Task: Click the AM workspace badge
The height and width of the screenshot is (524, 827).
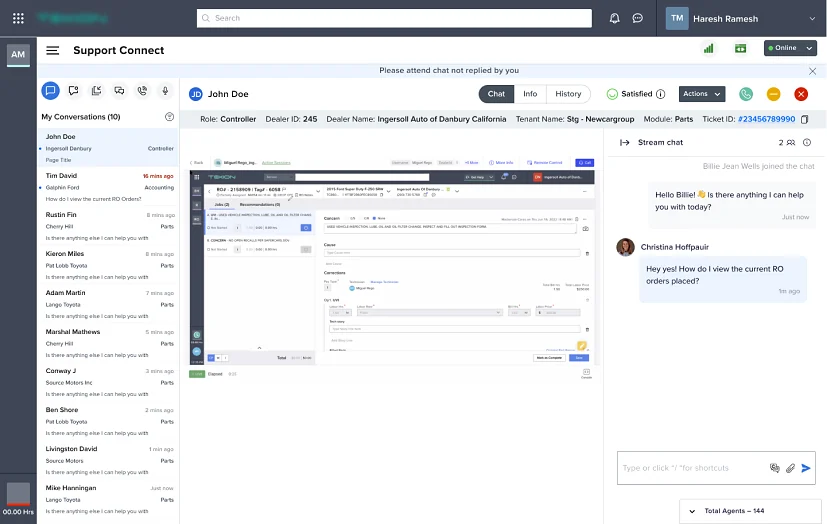Action: [x=18, y=54]
